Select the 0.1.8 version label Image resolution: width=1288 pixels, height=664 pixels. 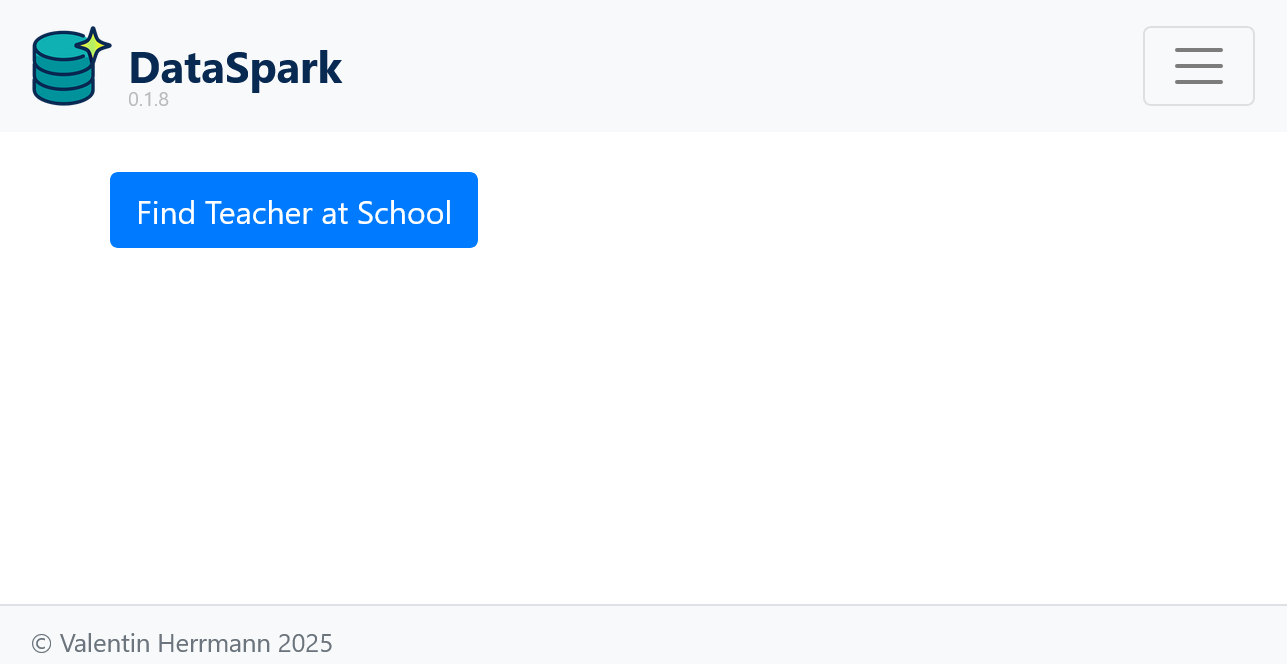[148, 99]
